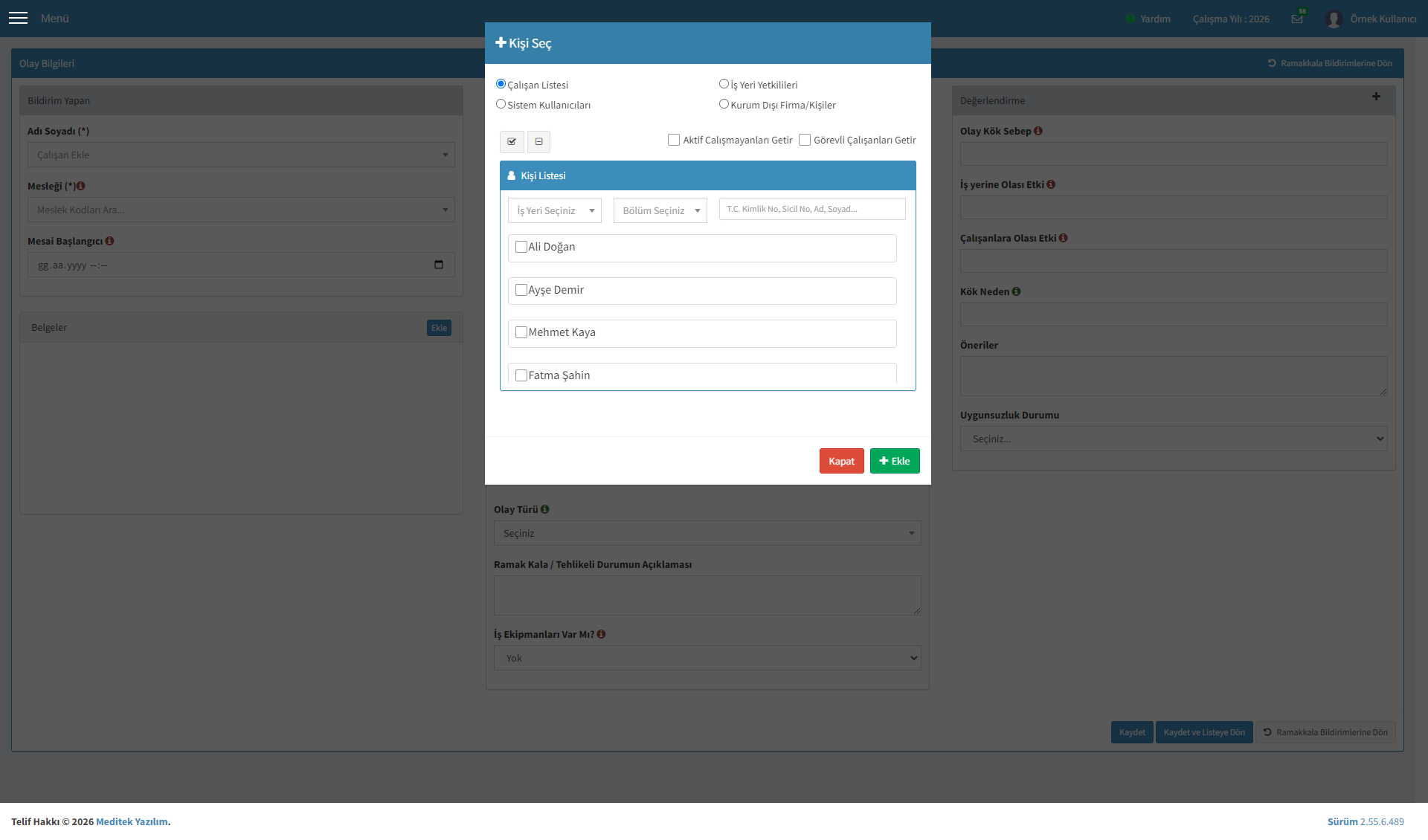Viewport: 1428px width, 840px height.
Task: Click info icon next to Mesleği label
Action: (x=81, y=186)
